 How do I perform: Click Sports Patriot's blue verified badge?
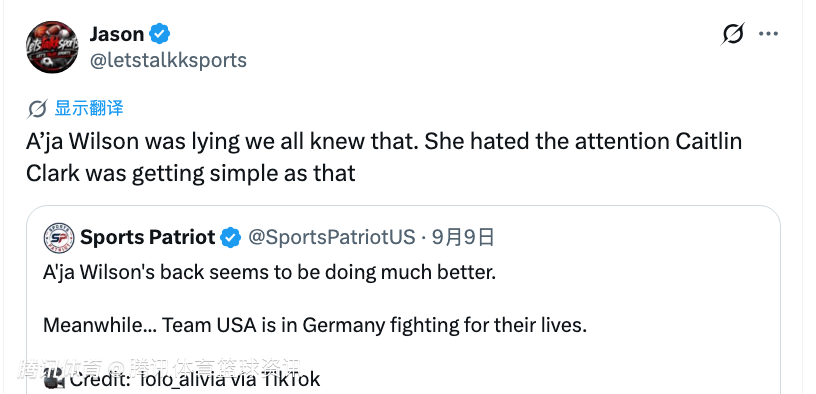click(x=230, y=238)
